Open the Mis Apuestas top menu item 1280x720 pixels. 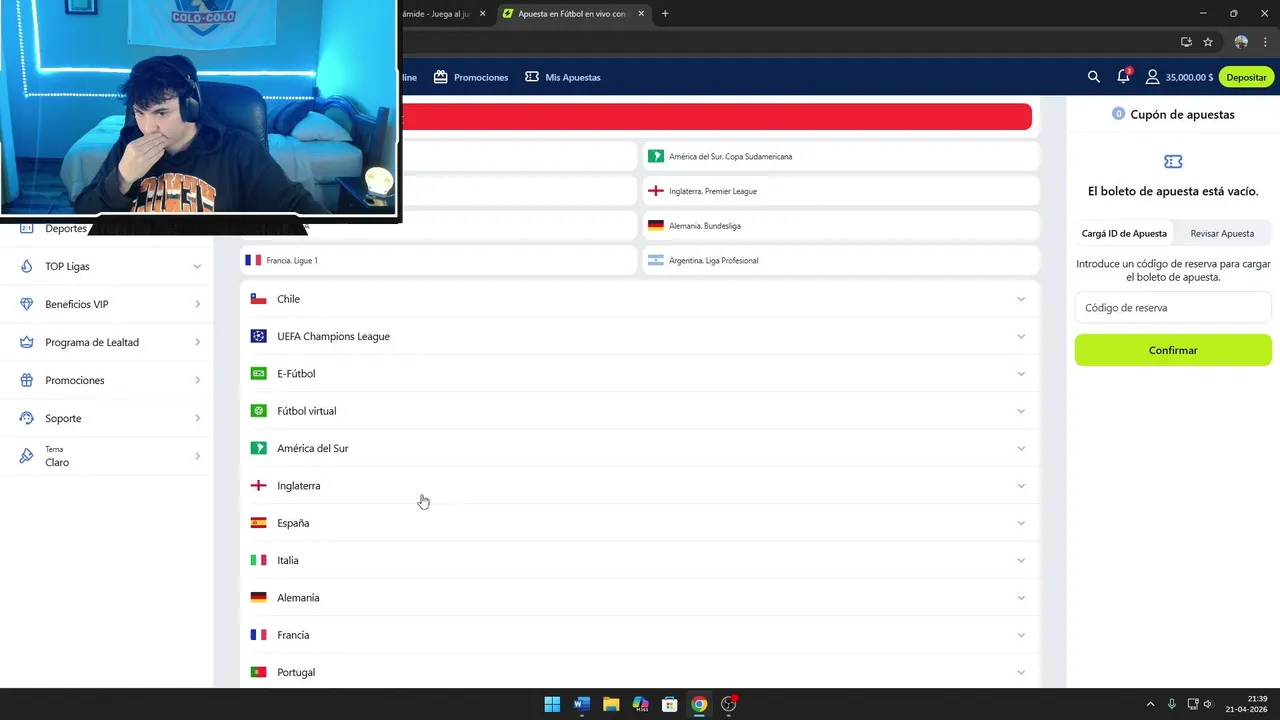(563, 77)
